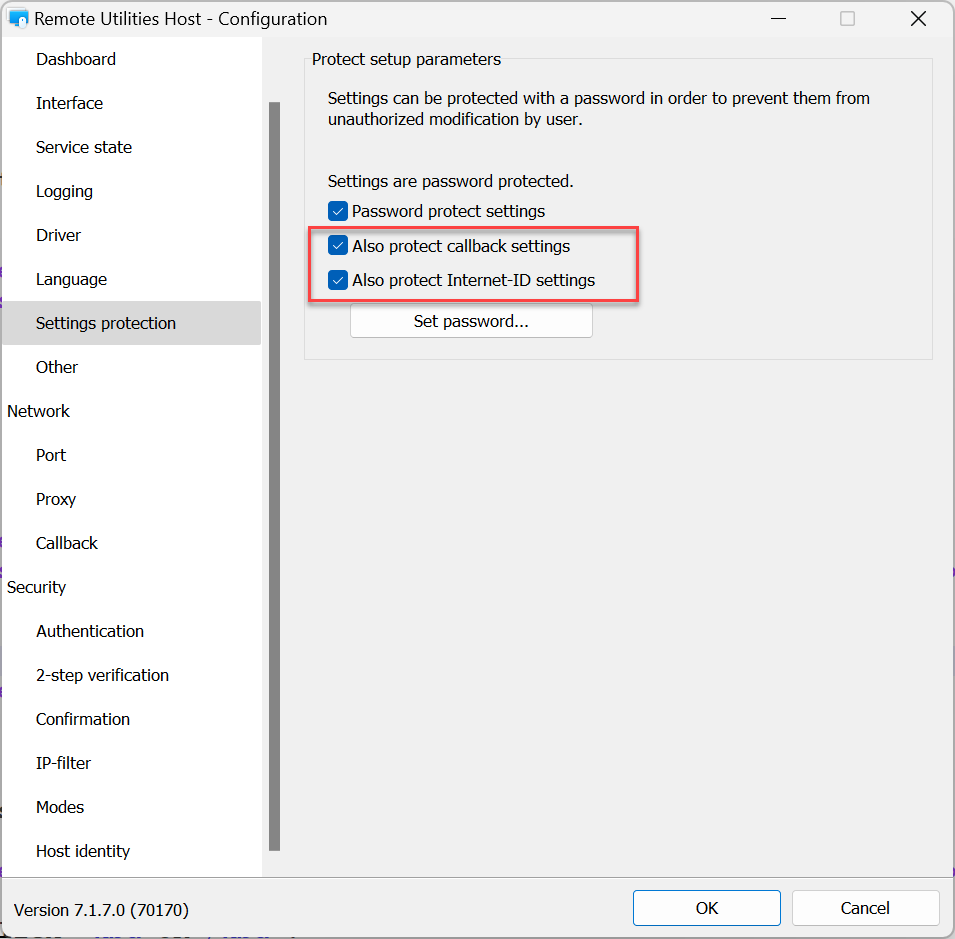Viewport: 955px width, 939px height.
Task: Select Proxy under Network
Action: point(56,499)
